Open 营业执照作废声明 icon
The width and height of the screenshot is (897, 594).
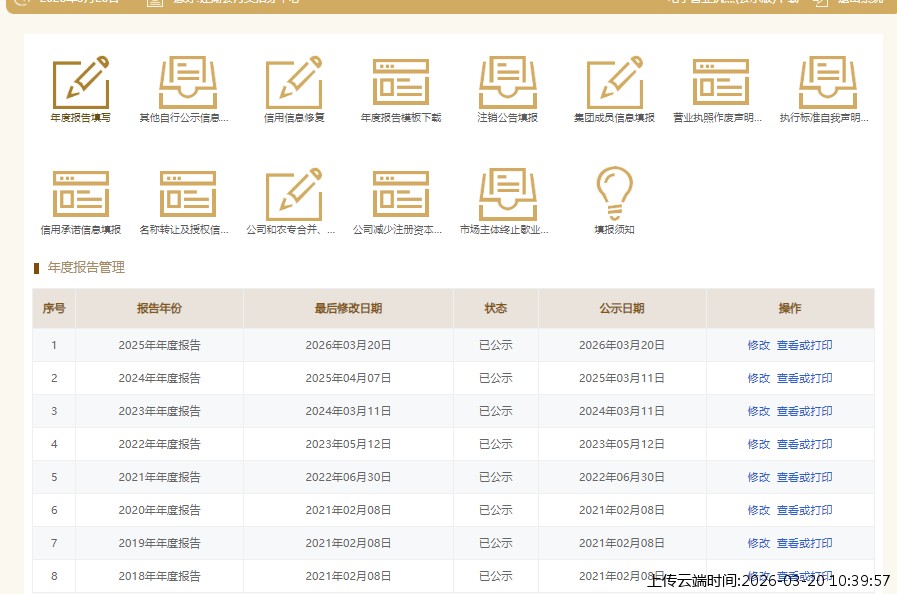pos(721,84)
